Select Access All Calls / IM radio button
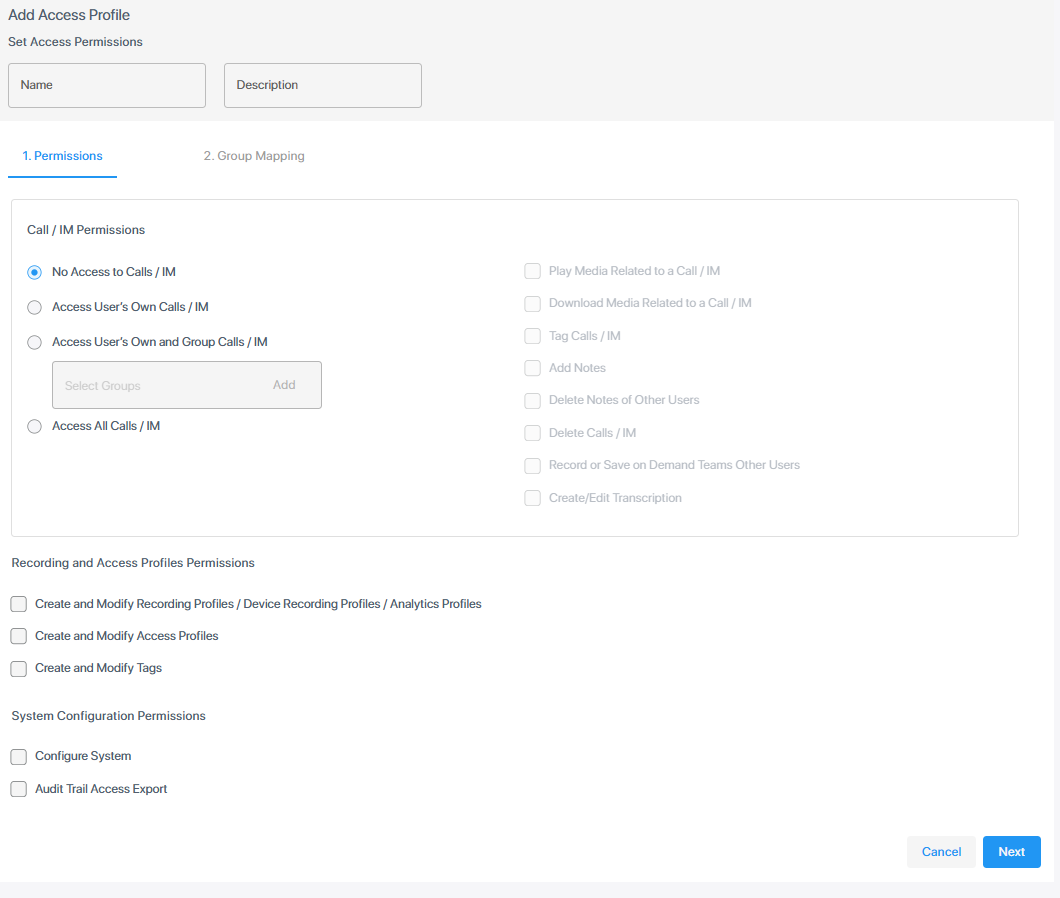1060x898 pixels. coord(35,426)
